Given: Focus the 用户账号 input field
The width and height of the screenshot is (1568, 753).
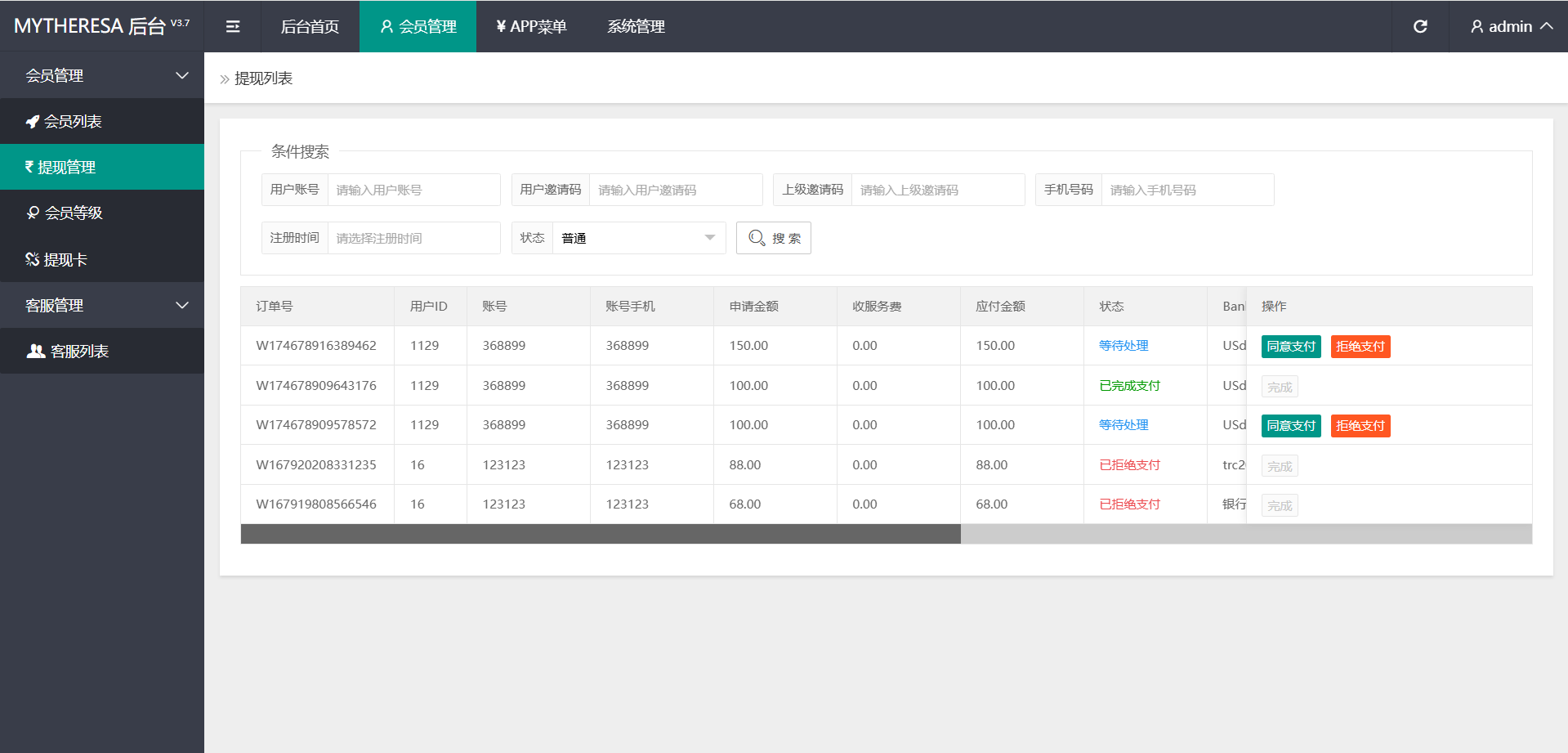Looking at the screenshot, I should (x=413, y=190).
